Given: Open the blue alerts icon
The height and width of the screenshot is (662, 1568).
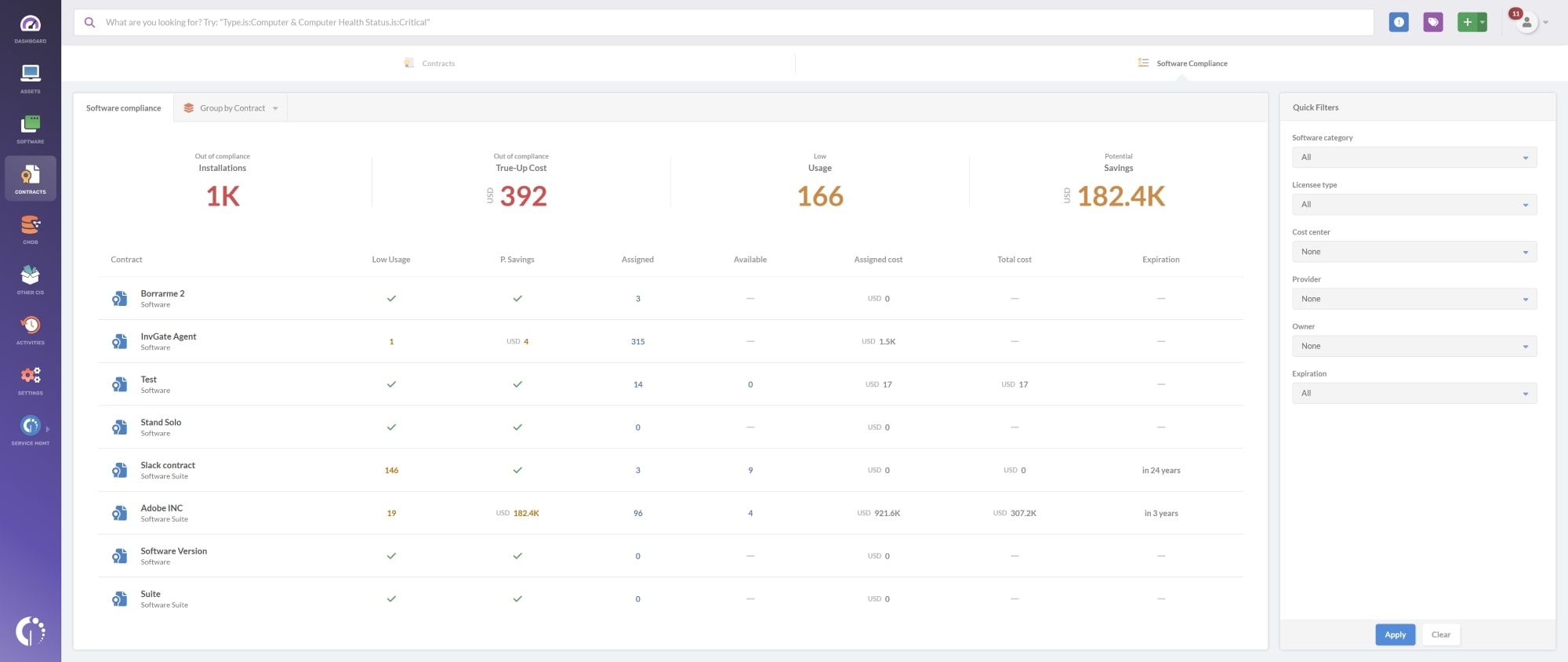Looking at the screenshot, I should [x=1399, y=22].
